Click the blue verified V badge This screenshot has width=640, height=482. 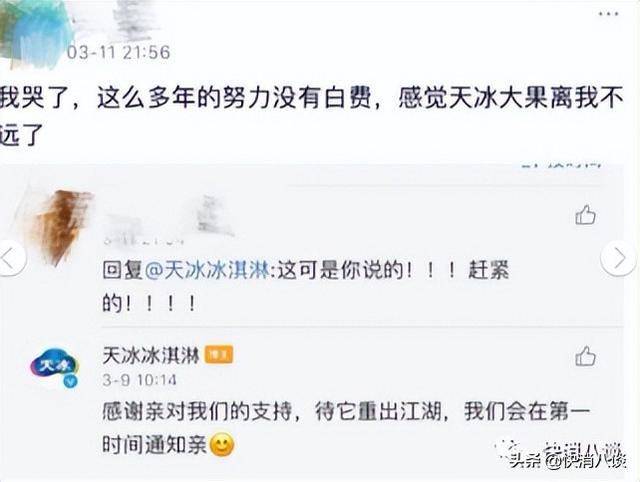point(70,381)
